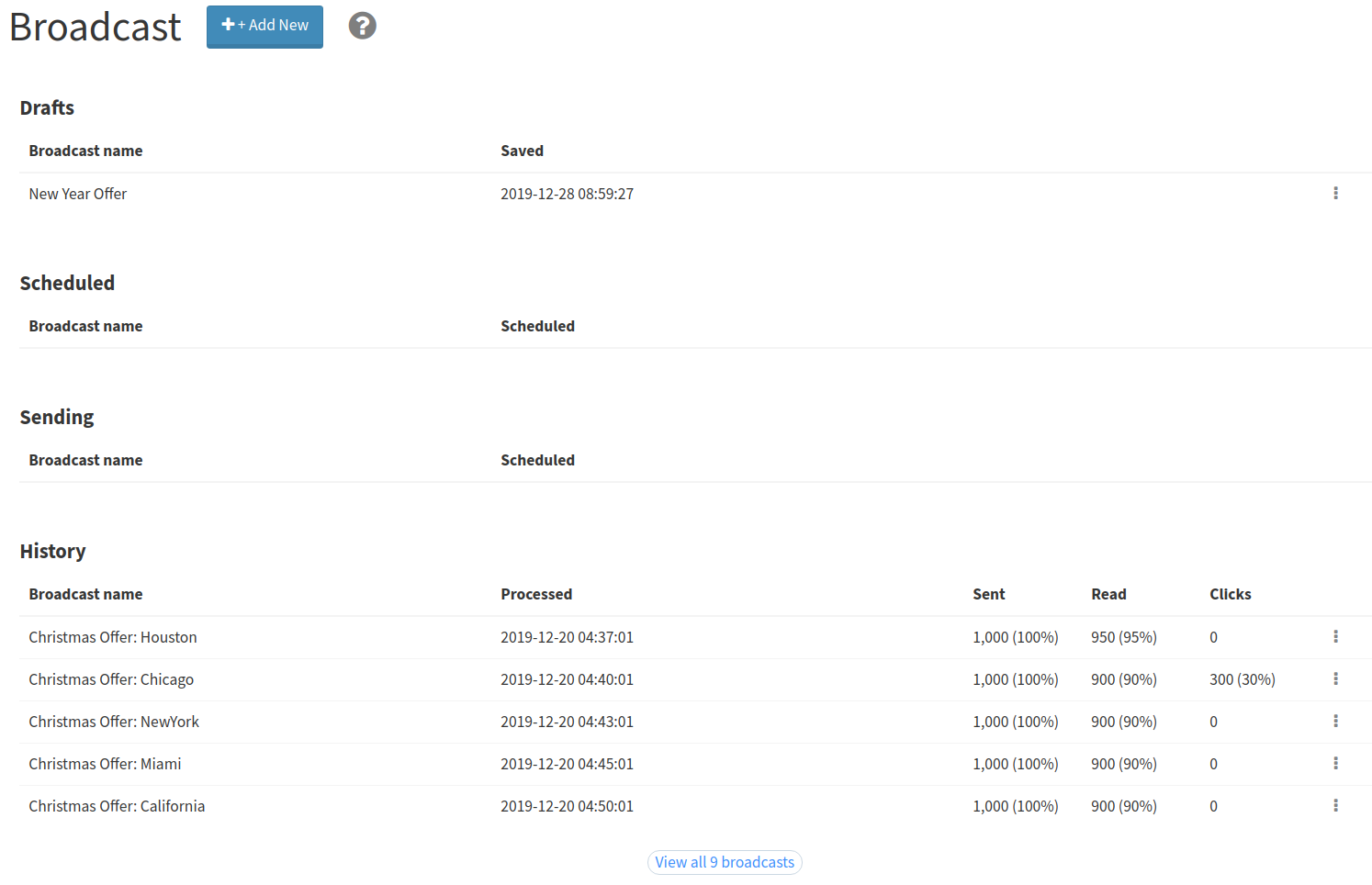The image size is (1372, 885).
Task: Click the Scheduled section heading
Action: tap(67, 283)
